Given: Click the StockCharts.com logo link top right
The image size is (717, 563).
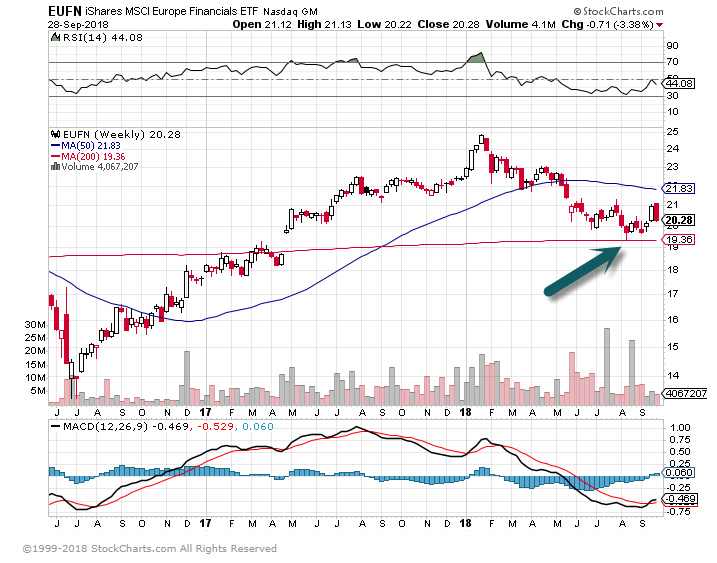Looking at the screenshot, I should click(618, 11).
